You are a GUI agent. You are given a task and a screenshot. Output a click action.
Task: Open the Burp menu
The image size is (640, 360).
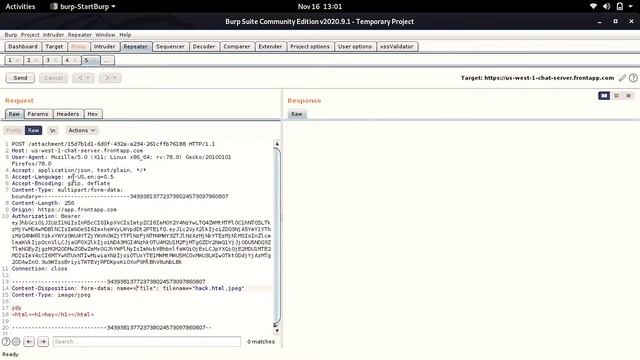click(x=11, y=35)
